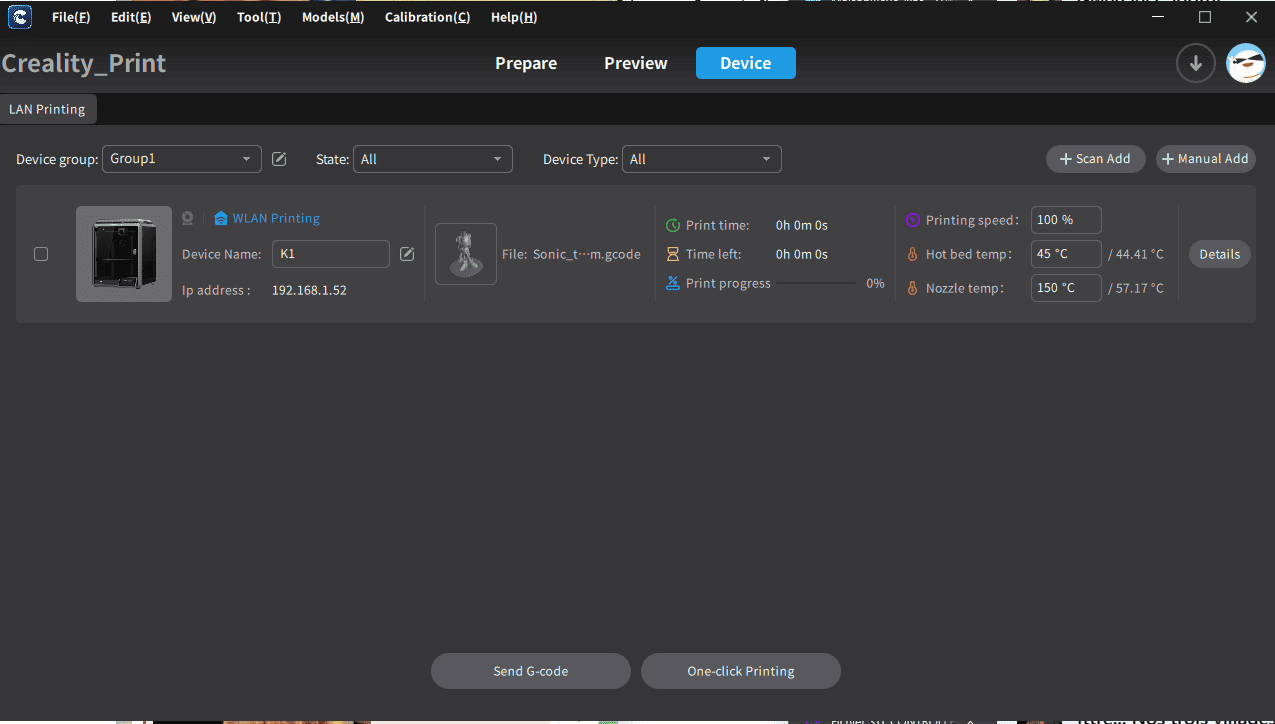Image resolution: width=1275 pixels, height=724 pixels.
Task: Click the download arrow icon near profile
Action: coord(1195,63)
